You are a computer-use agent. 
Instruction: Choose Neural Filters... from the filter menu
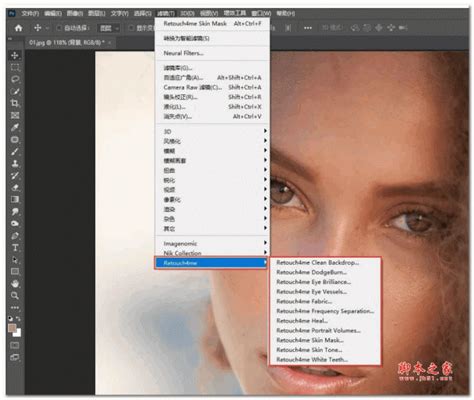(x=213, y=53)
